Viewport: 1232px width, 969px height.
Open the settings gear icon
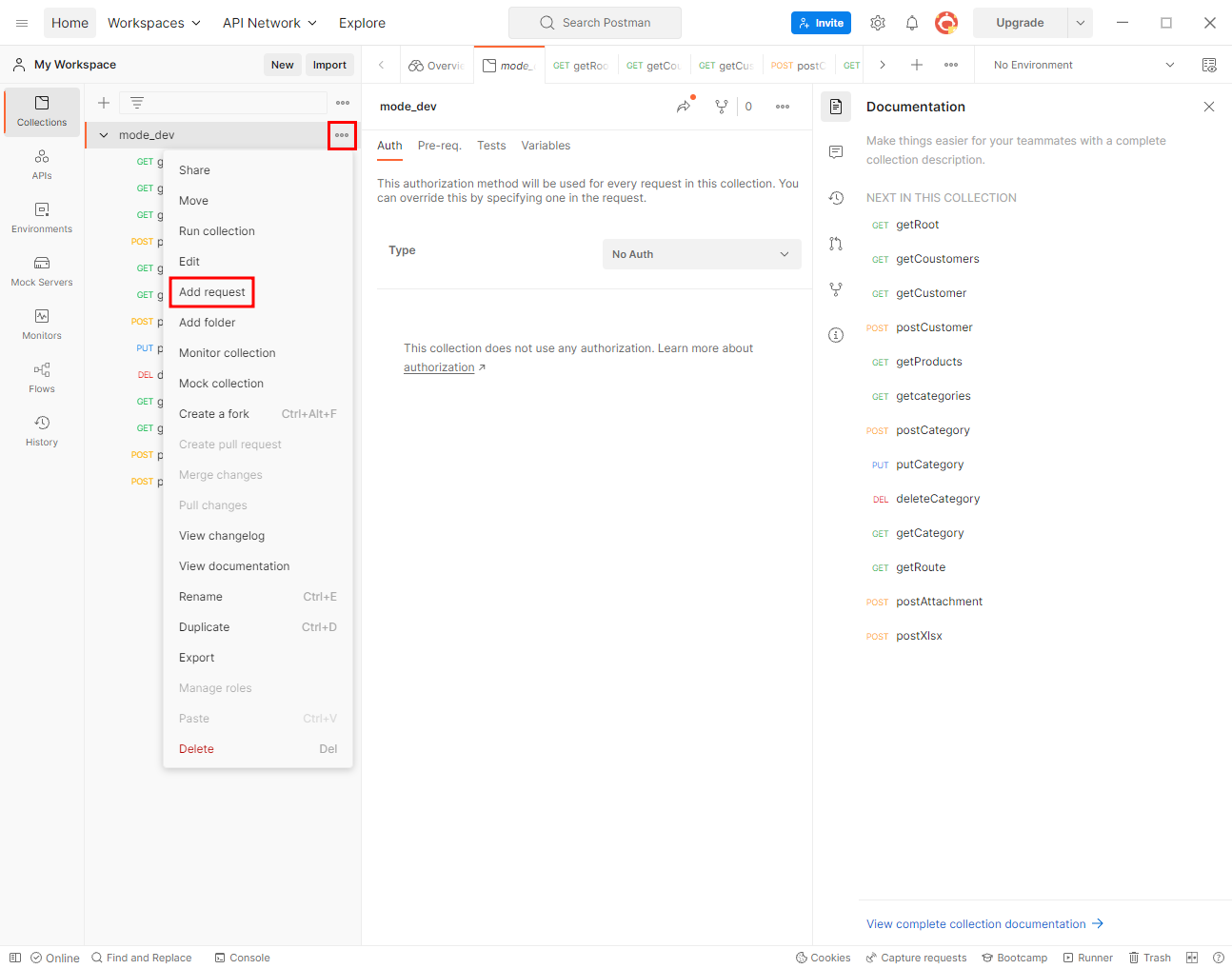878,23
